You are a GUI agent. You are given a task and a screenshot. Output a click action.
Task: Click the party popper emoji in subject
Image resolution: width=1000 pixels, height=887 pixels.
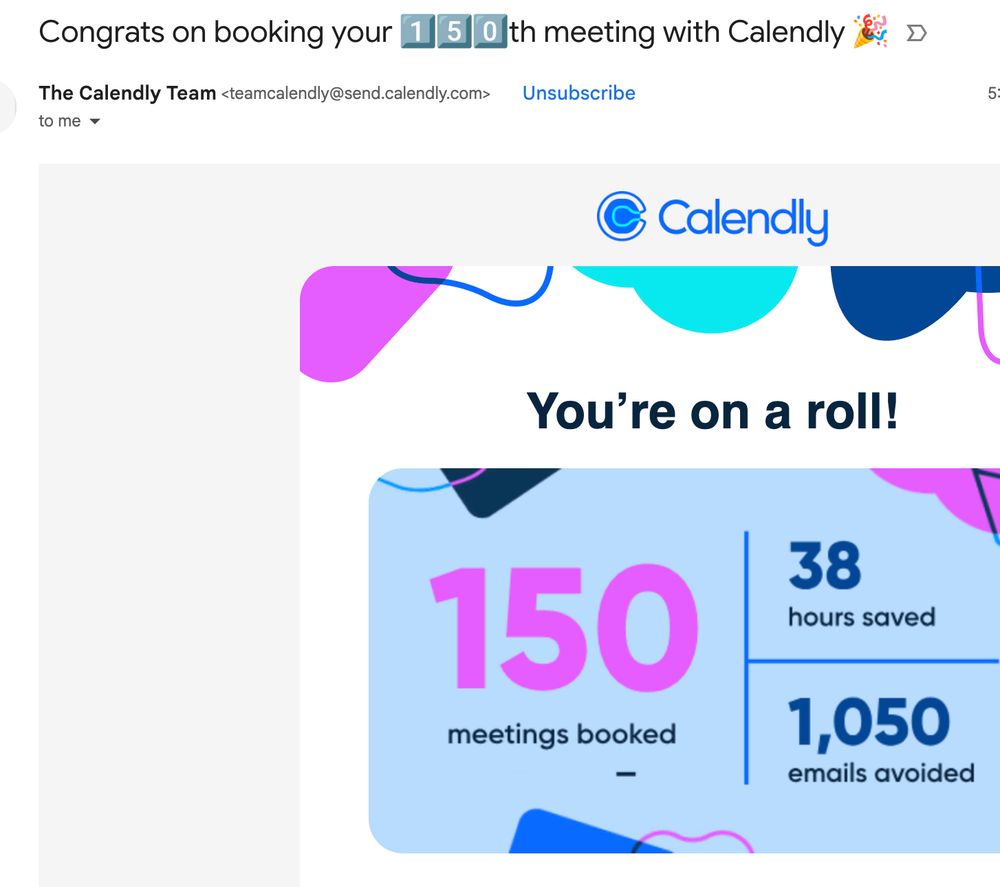pos(871,32)
